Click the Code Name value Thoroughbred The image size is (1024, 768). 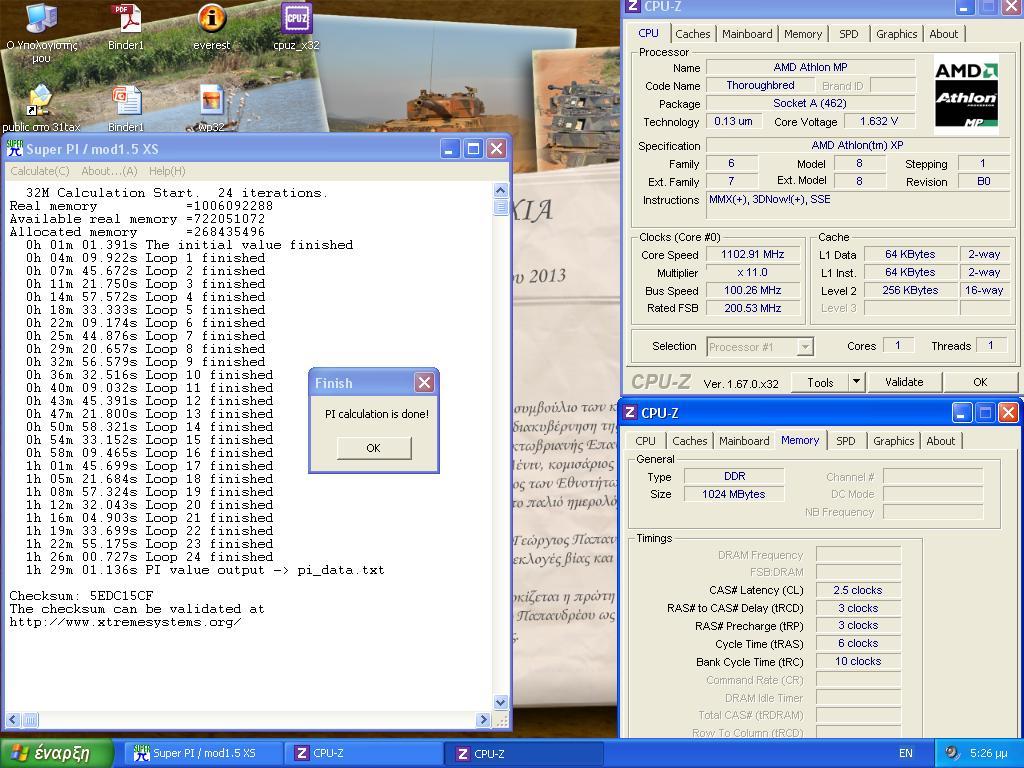[x=760, y=86]
